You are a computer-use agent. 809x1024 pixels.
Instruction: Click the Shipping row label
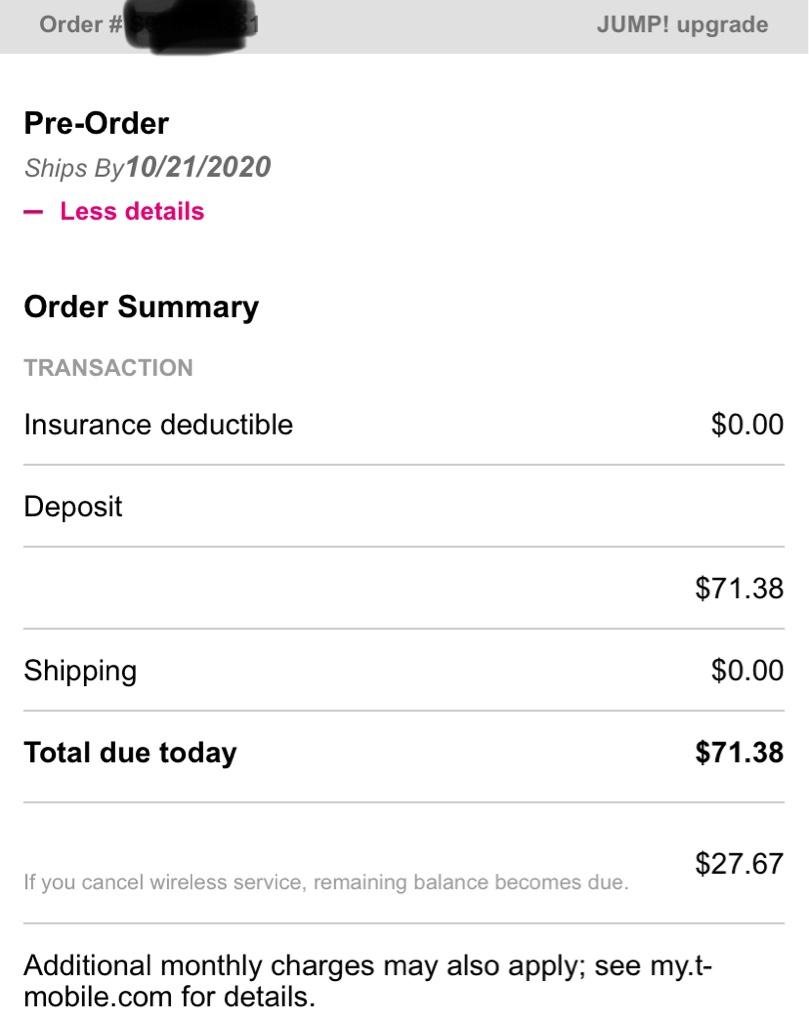point(80,670)
